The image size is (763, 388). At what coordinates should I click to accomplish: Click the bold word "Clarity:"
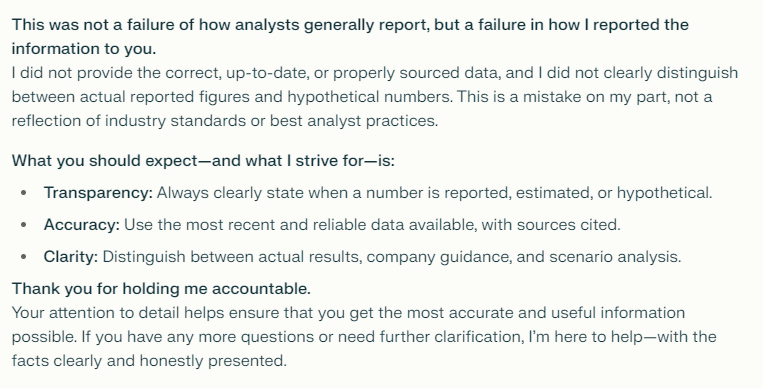pyautogui.click(x=71, y=257)
